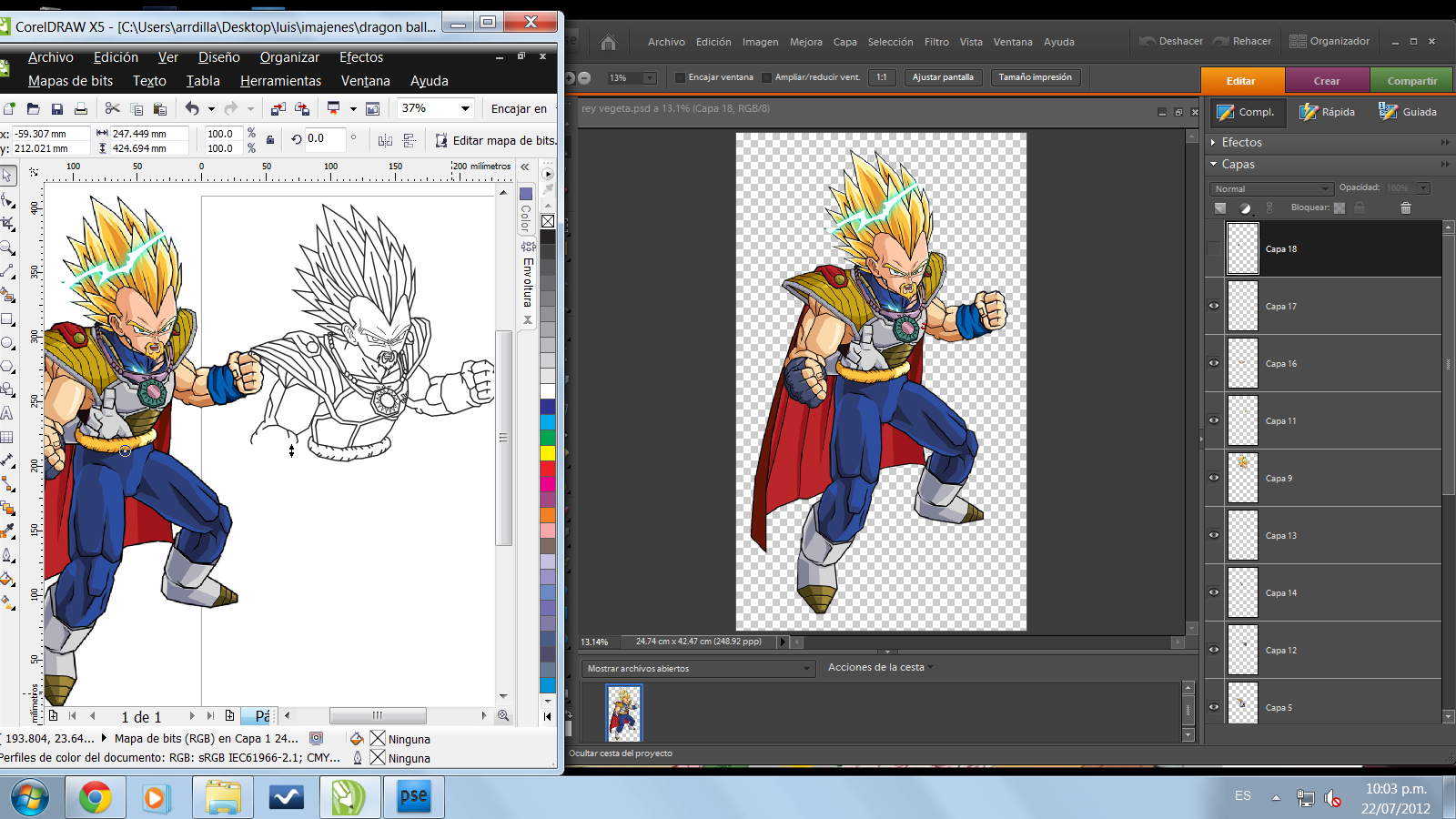
Task: Collapse the Capas panel
Action: click(1214, 165)
